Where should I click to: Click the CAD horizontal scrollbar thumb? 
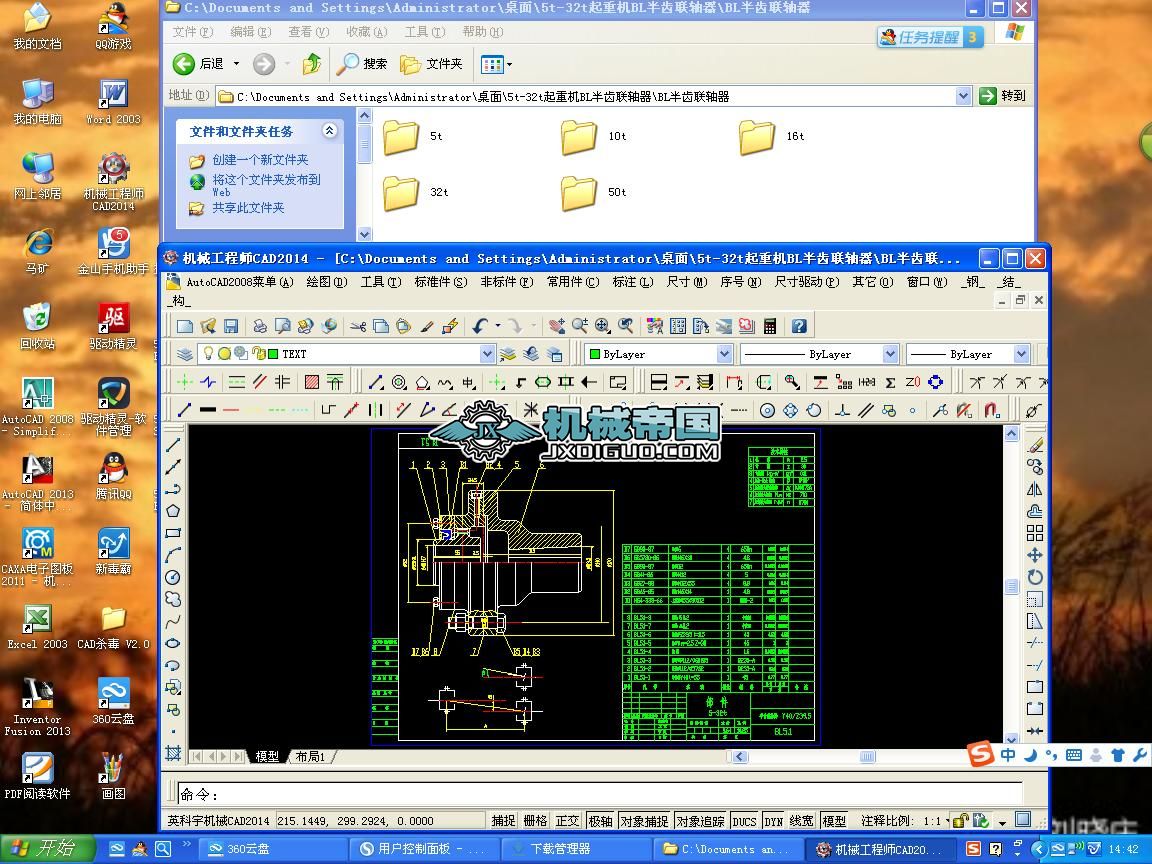coord(868,757)
